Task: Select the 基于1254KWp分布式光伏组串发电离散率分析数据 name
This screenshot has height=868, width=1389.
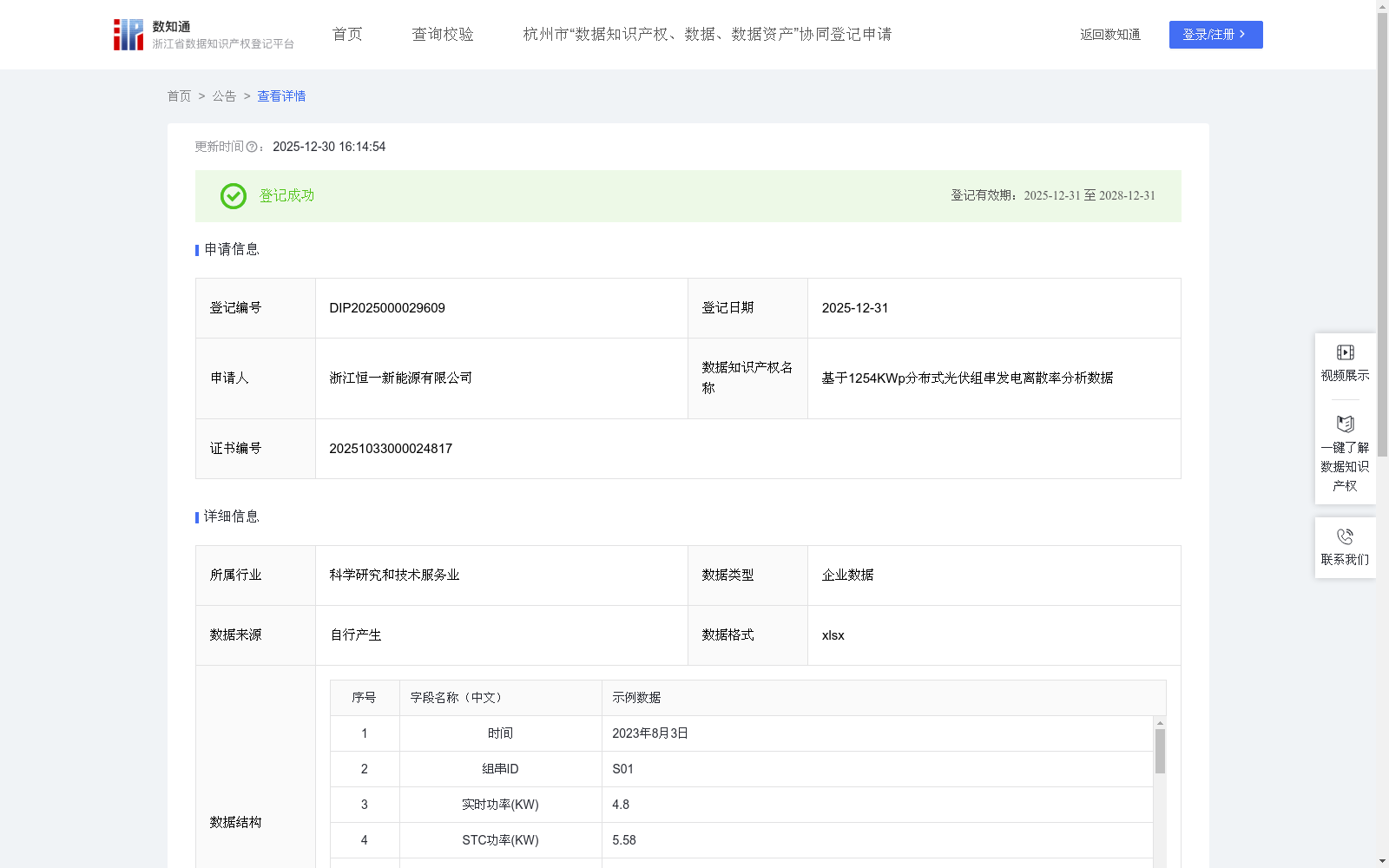Action: point(967,378)
